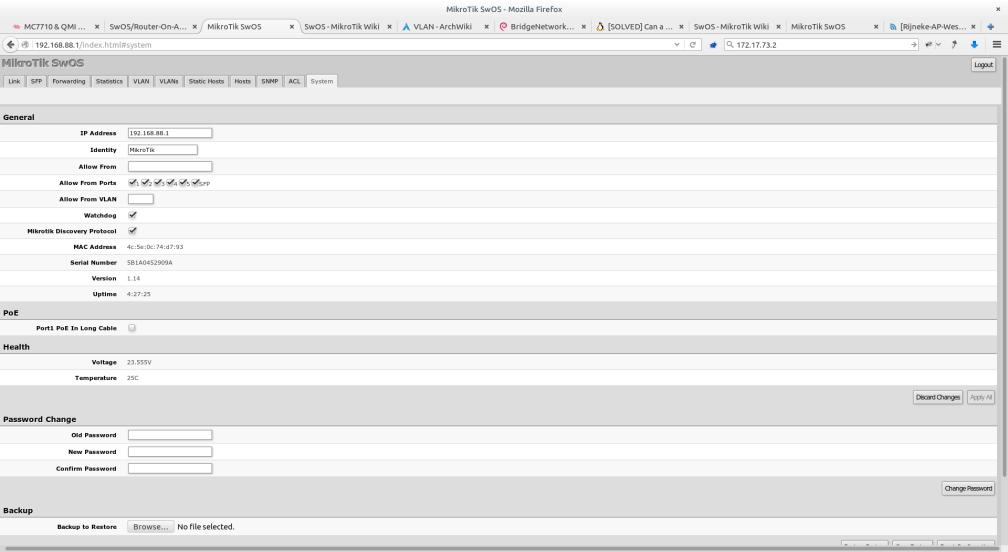The height and width of the screenshot is (552, 1008).
Task: Open the ACL tab
Action: (294, 81)
